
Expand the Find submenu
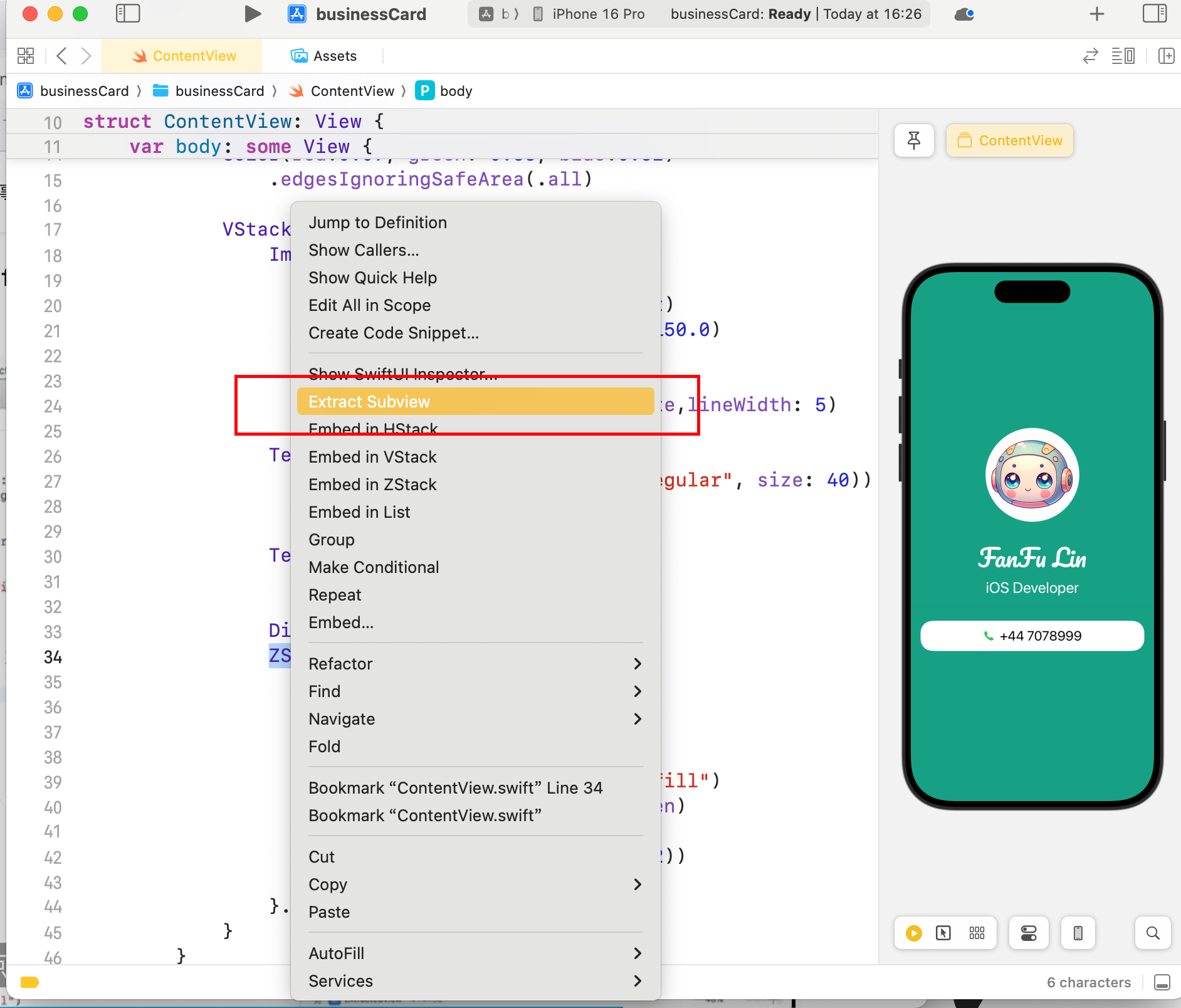pyautogui.click(x=476, y=691)
